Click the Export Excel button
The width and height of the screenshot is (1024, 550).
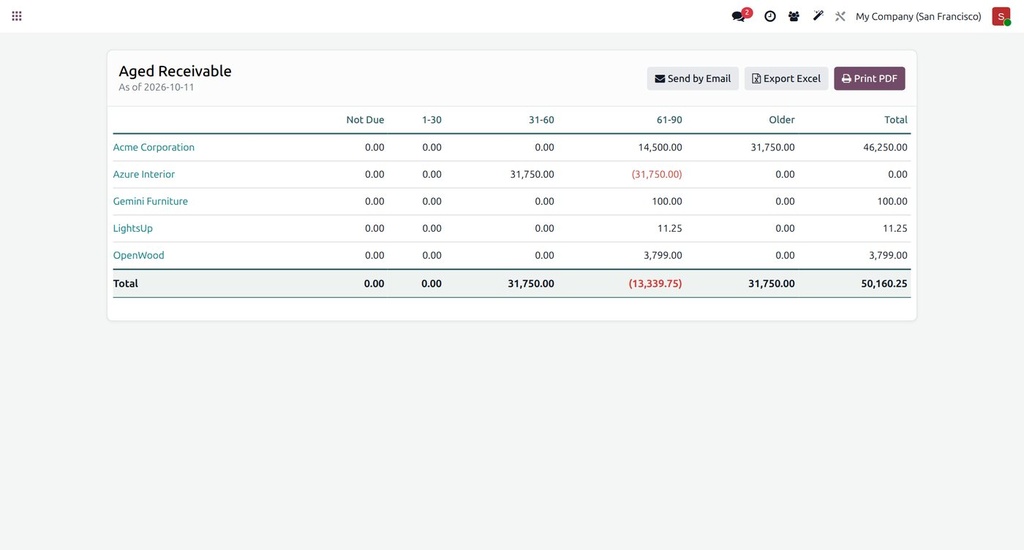786,78
